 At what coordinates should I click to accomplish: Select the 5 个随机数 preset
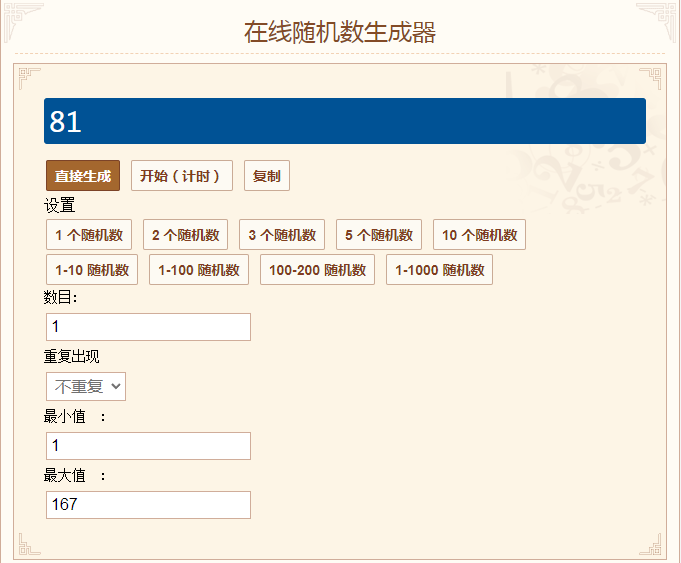379,235
